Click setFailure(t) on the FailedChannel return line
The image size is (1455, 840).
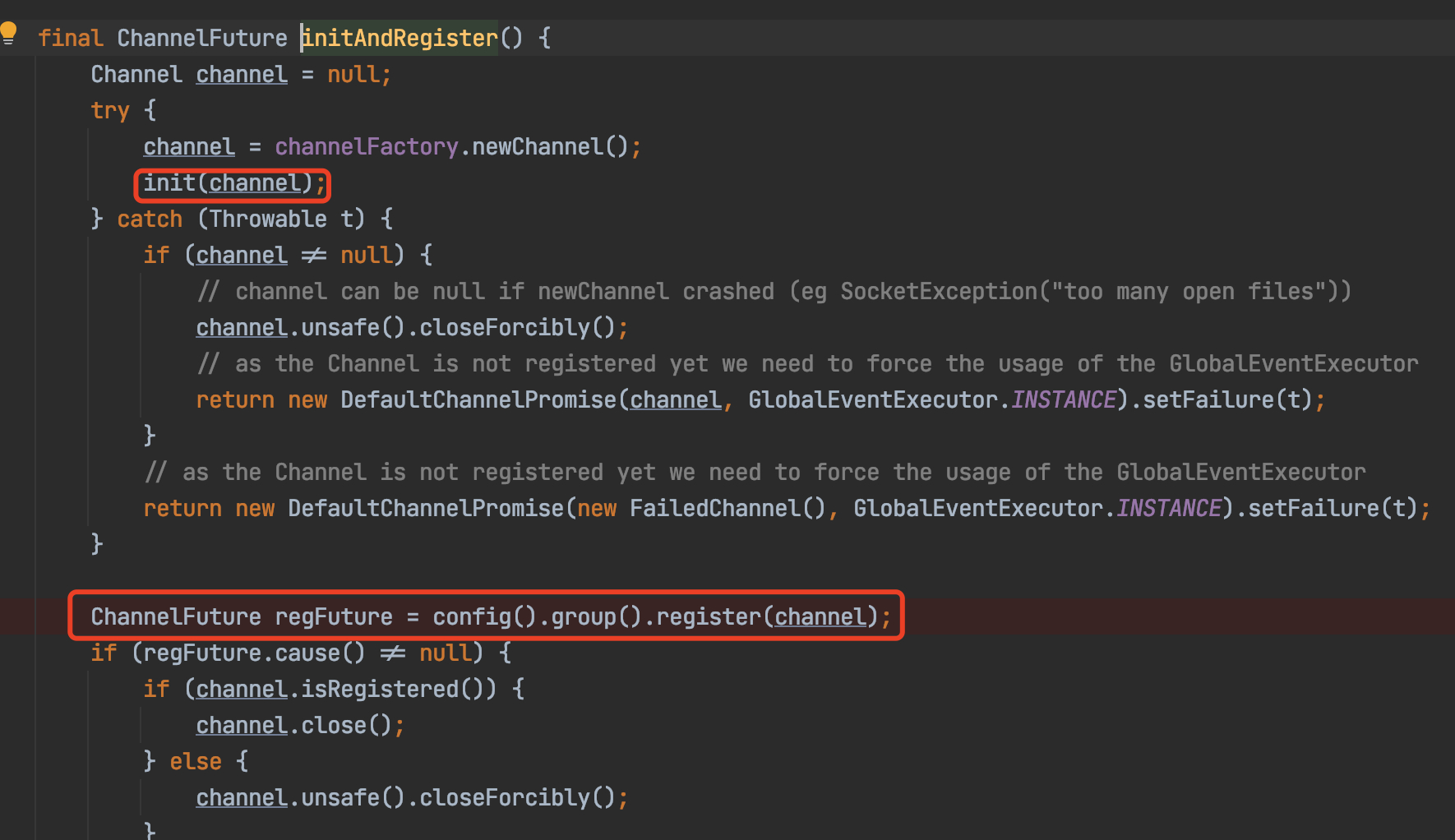coord(1333,508)
